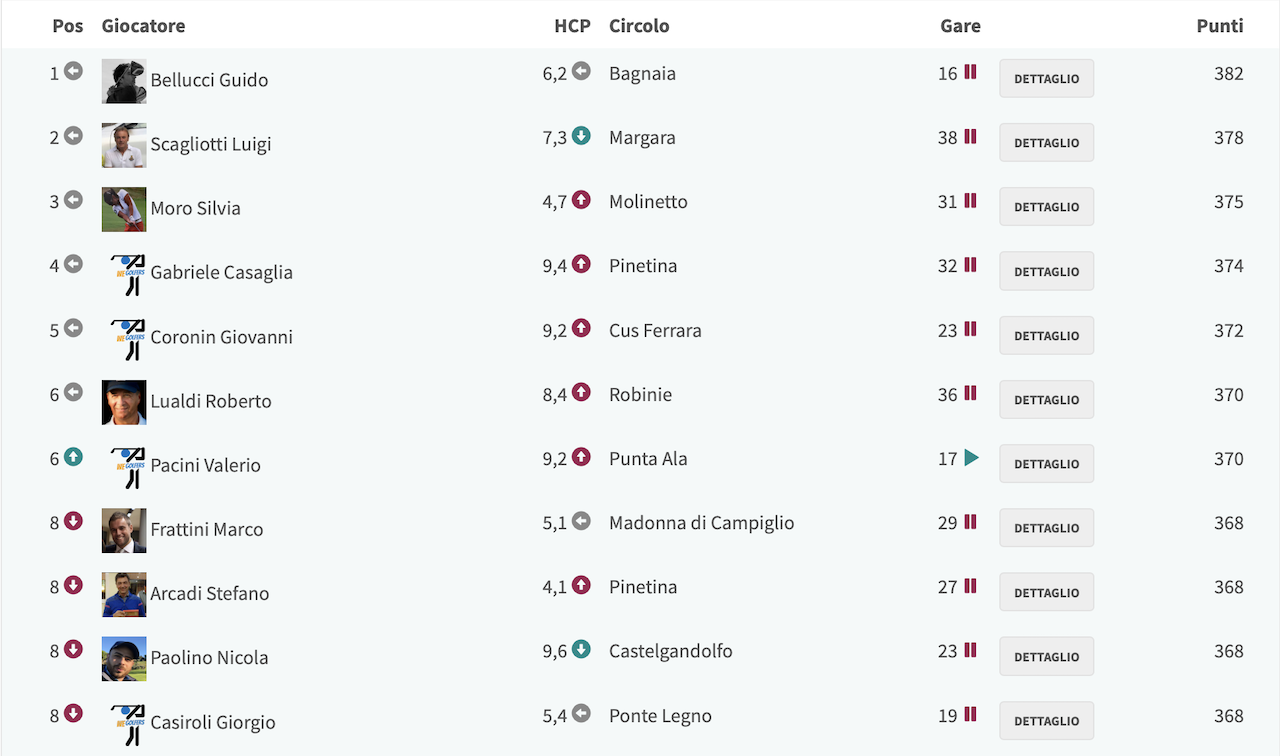1280x756 pixels.
Task: Click the green down arrow beside Scagliotti Luigi's HCP 7,3
Action: 581,136
